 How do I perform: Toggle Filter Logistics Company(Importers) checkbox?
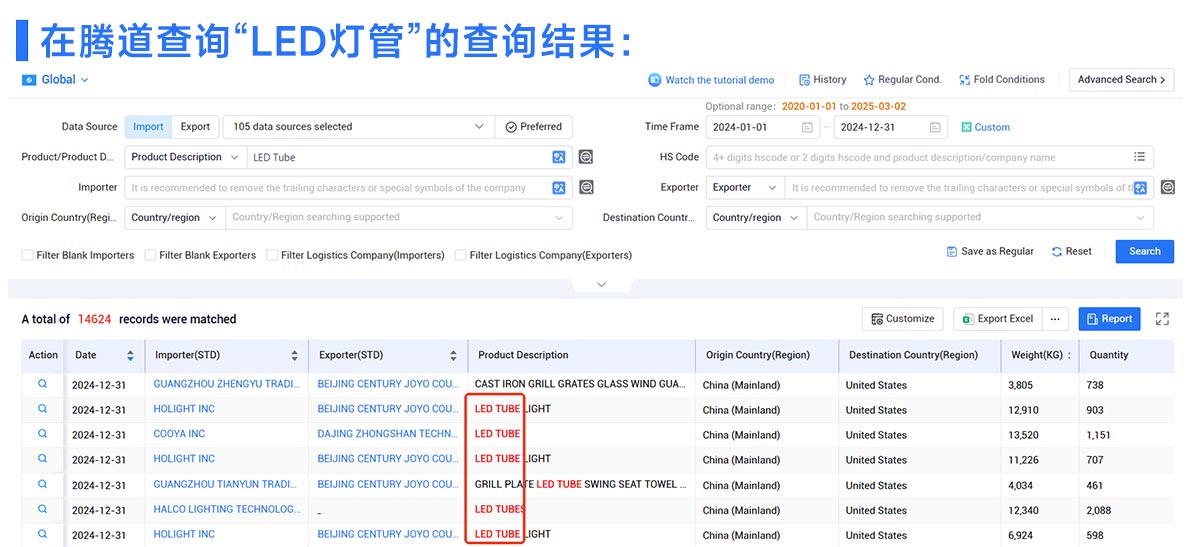point(272,255)
